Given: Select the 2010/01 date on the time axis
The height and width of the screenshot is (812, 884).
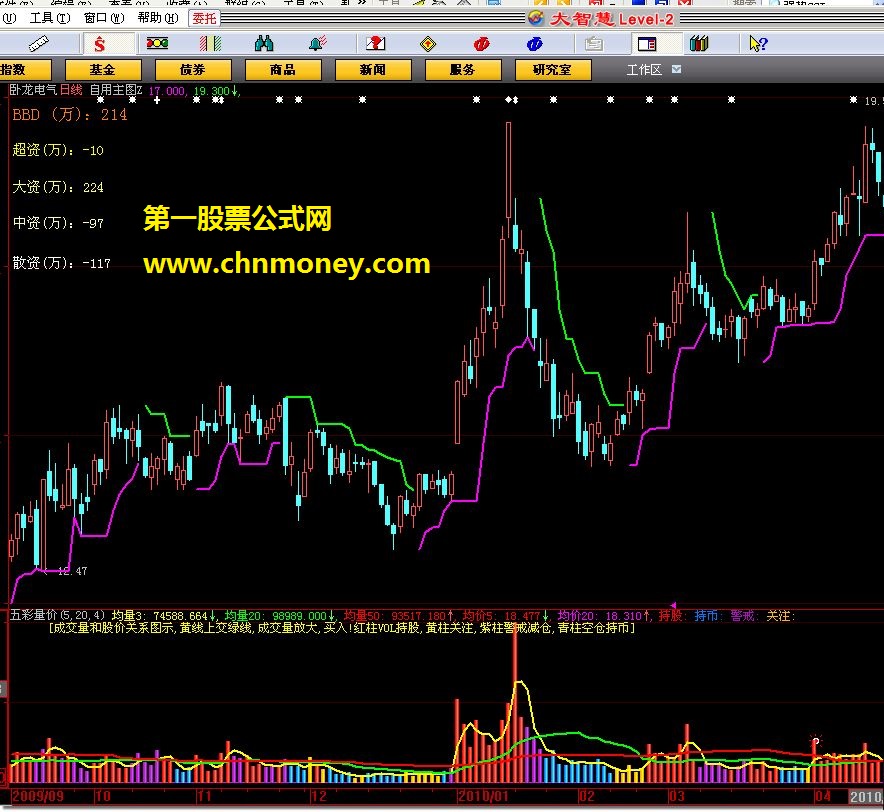Looking at the screenshot, I should pos(483,796).
